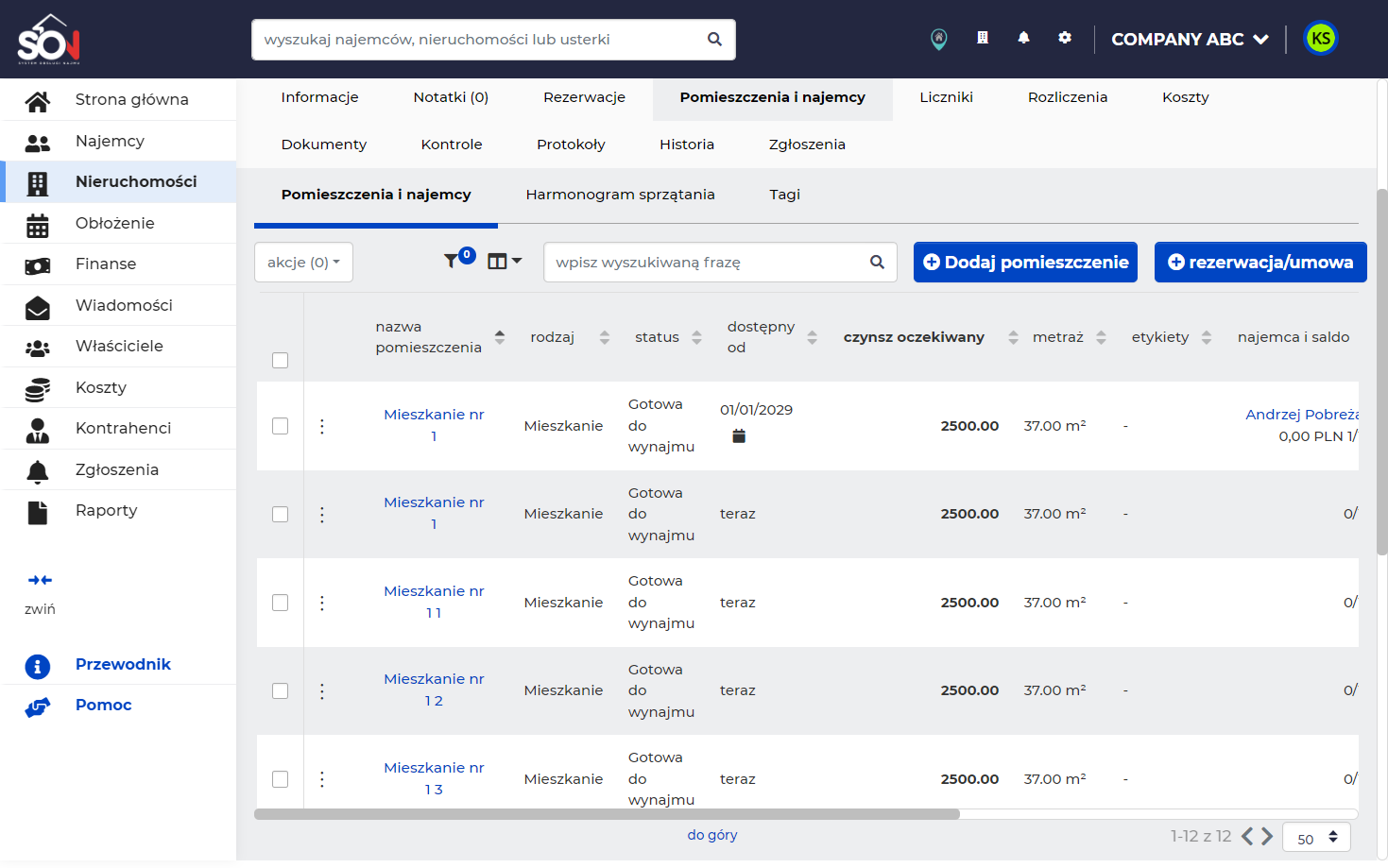Toggle select-all checkbox in table header
The image size is (1388, 868).
click(280, 361)
